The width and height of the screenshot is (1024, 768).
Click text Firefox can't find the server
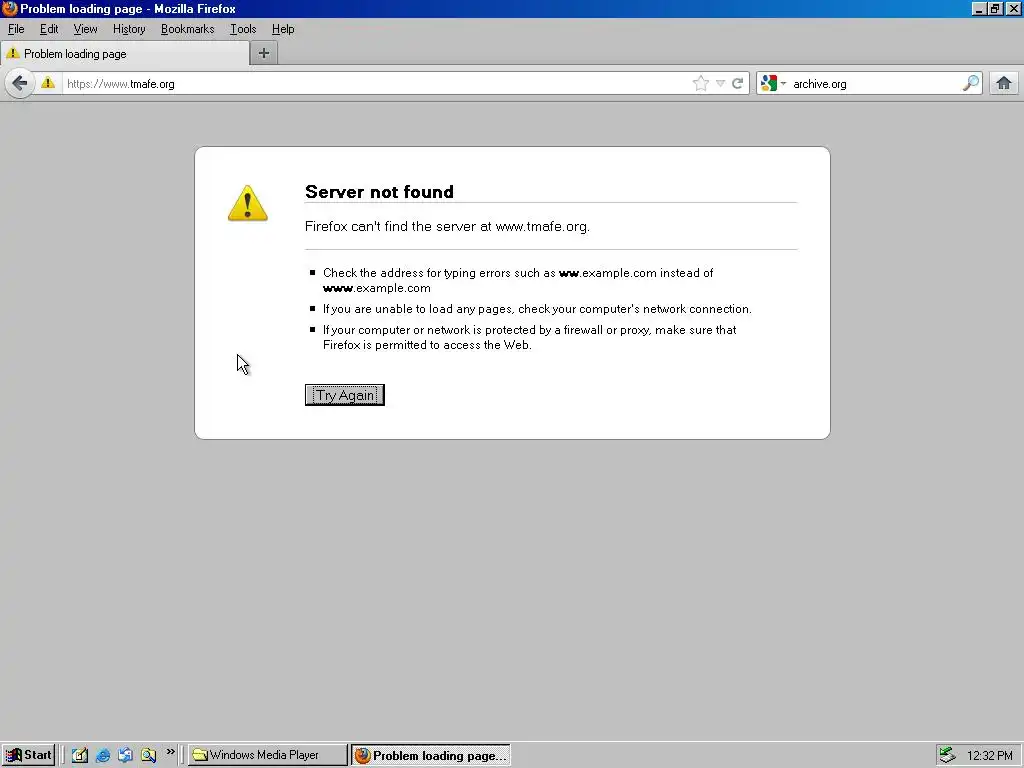(x=447, y=227)
